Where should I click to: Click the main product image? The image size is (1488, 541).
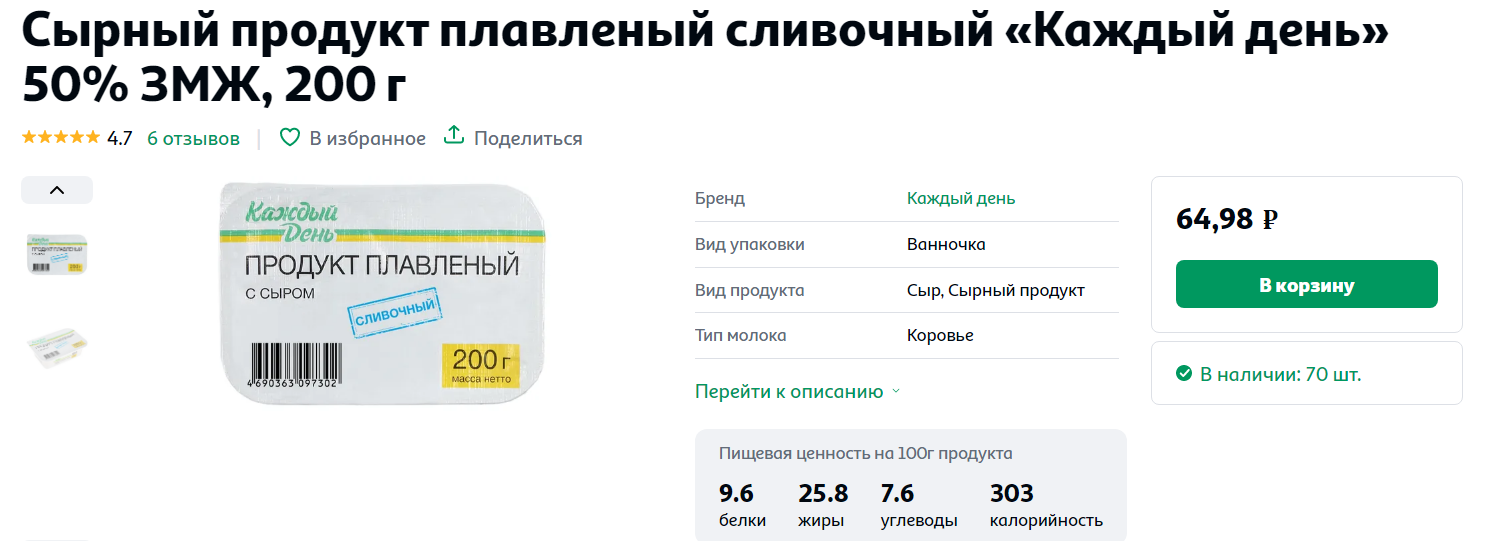[x=383, y=294]
